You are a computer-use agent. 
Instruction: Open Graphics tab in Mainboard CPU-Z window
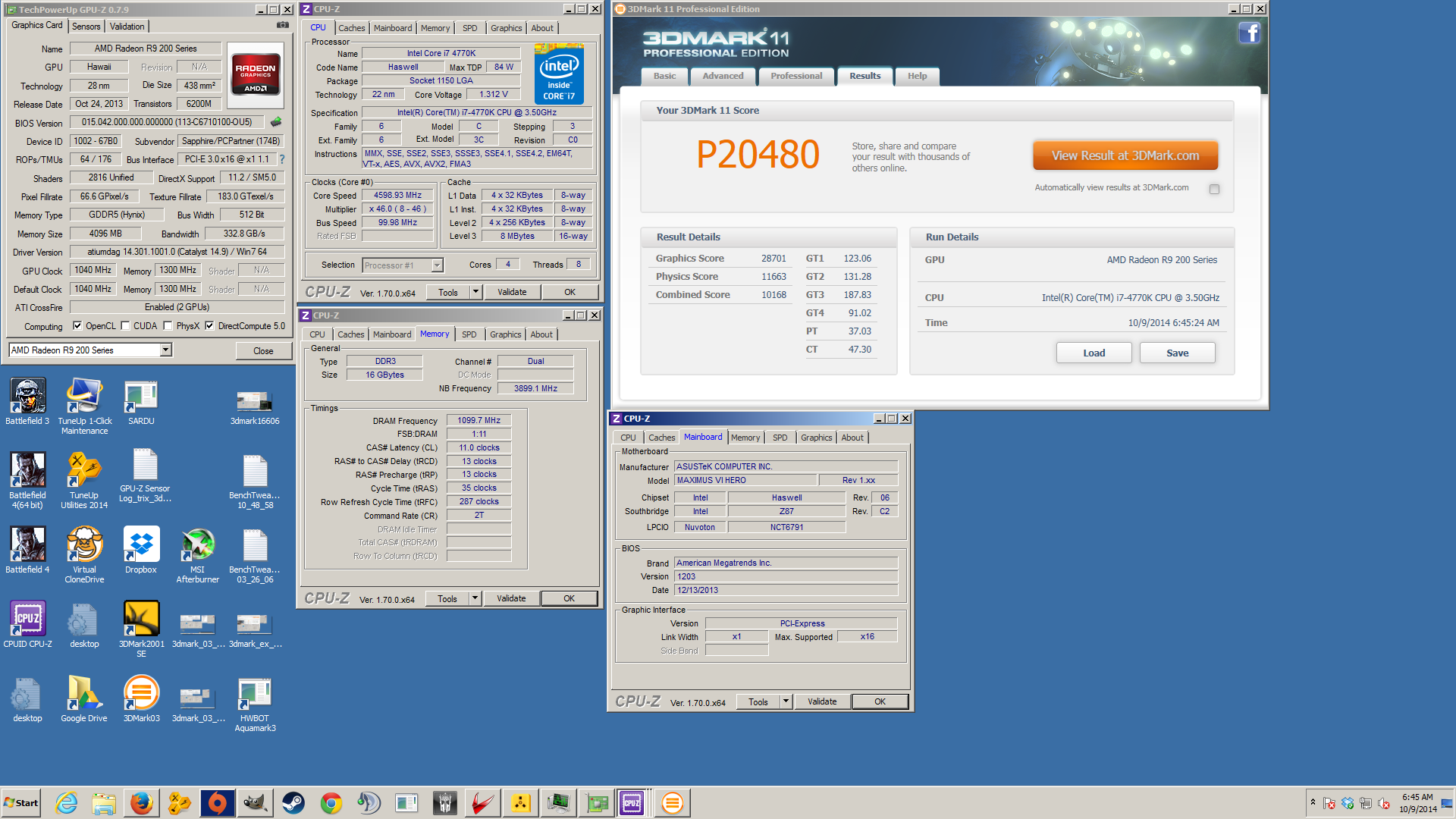[816, 438]
